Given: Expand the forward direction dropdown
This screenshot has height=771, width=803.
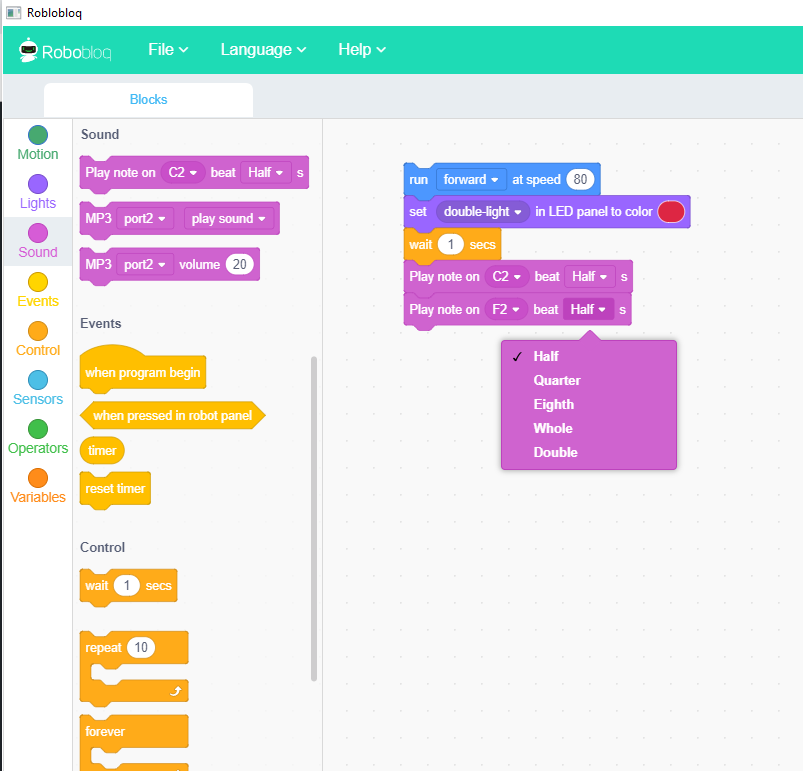Looking at the screenshot, I should coord(471,180).
